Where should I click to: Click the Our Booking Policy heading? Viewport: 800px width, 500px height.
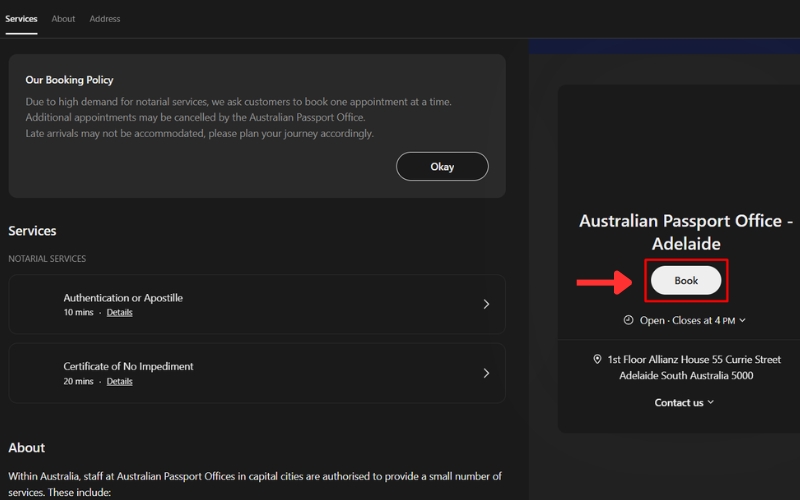(x=69, y=80)
